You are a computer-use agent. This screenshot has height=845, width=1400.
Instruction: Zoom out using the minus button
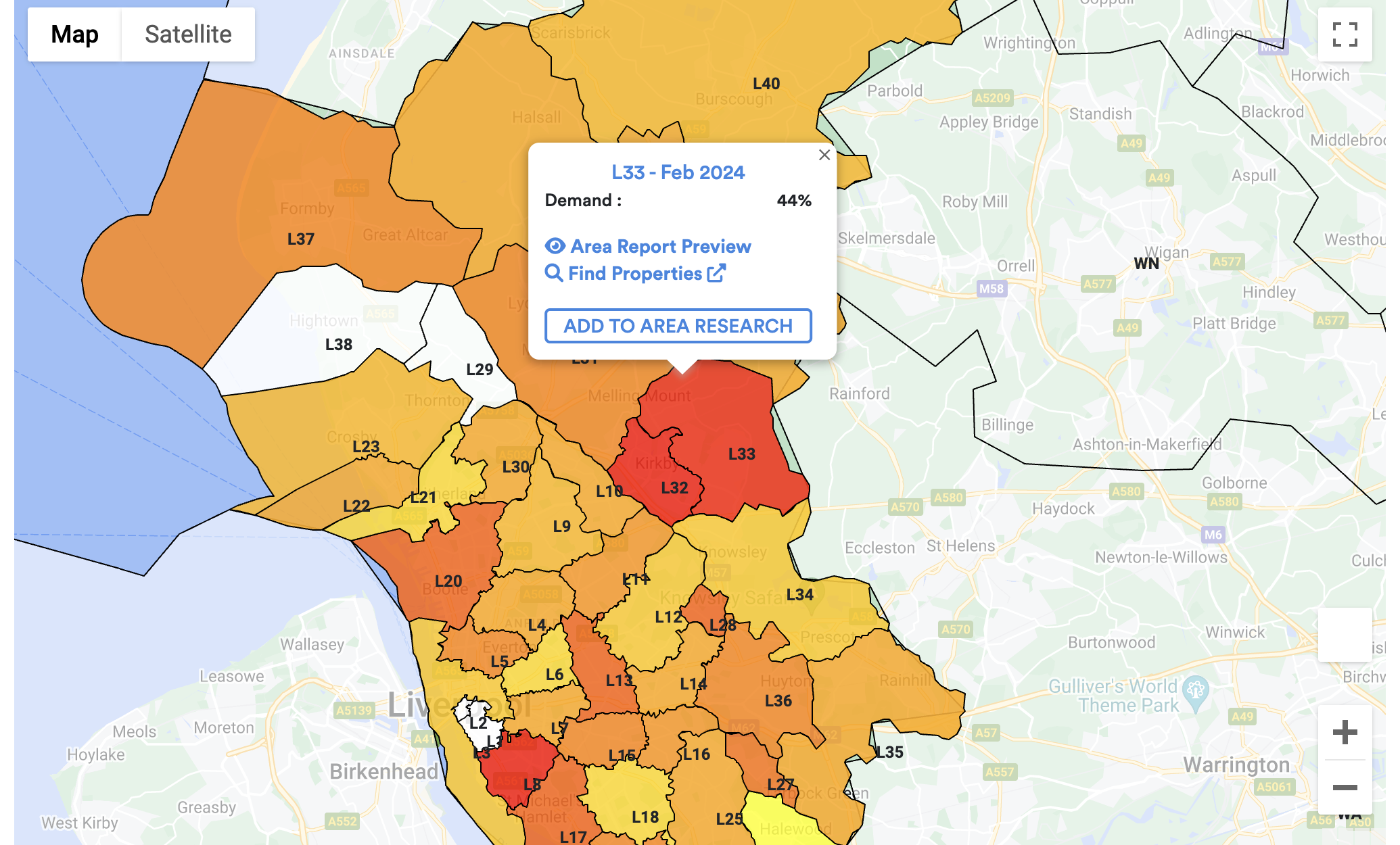pos(1345,787)
